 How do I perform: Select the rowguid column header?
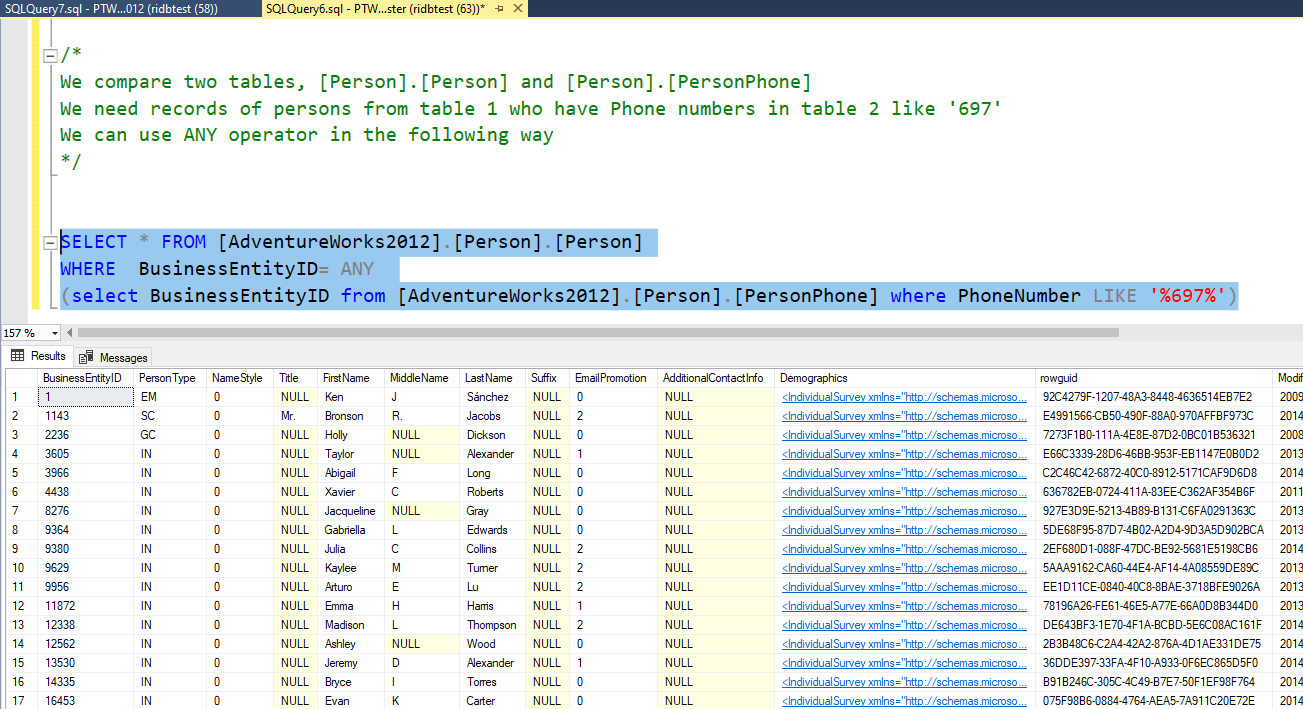coord(1155,378)
